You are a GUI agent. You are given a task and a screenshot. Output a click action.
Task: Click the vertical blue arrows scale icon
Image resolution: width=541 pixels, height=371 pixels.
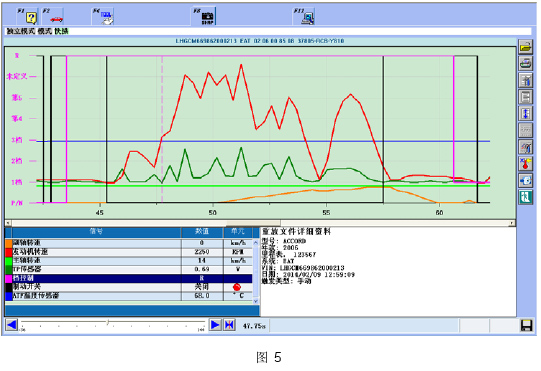tap(525, 114)
